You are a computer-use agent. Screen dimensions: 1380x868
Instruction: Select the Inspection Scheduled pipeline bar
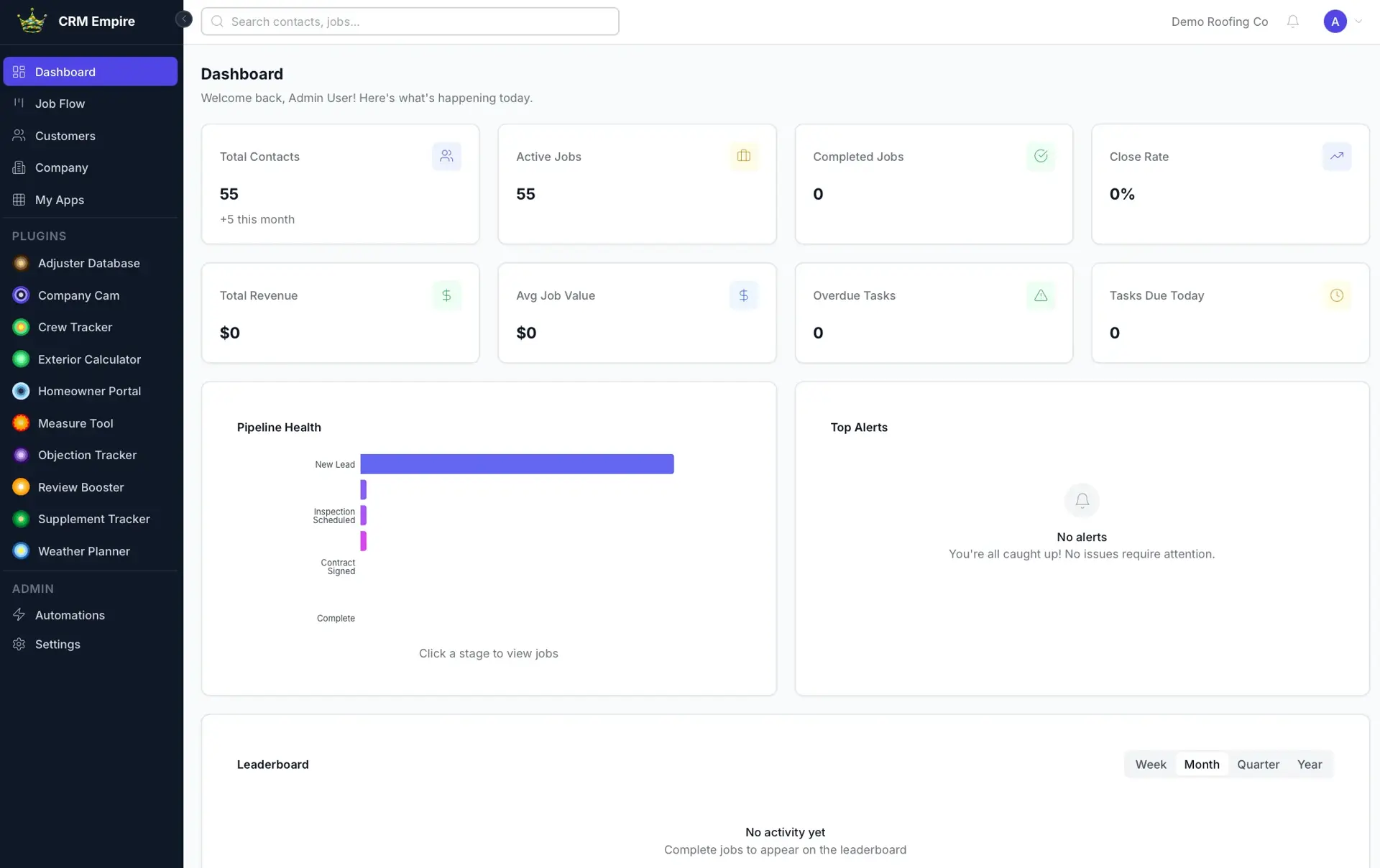pyautogui.click(x=364, y=515)
